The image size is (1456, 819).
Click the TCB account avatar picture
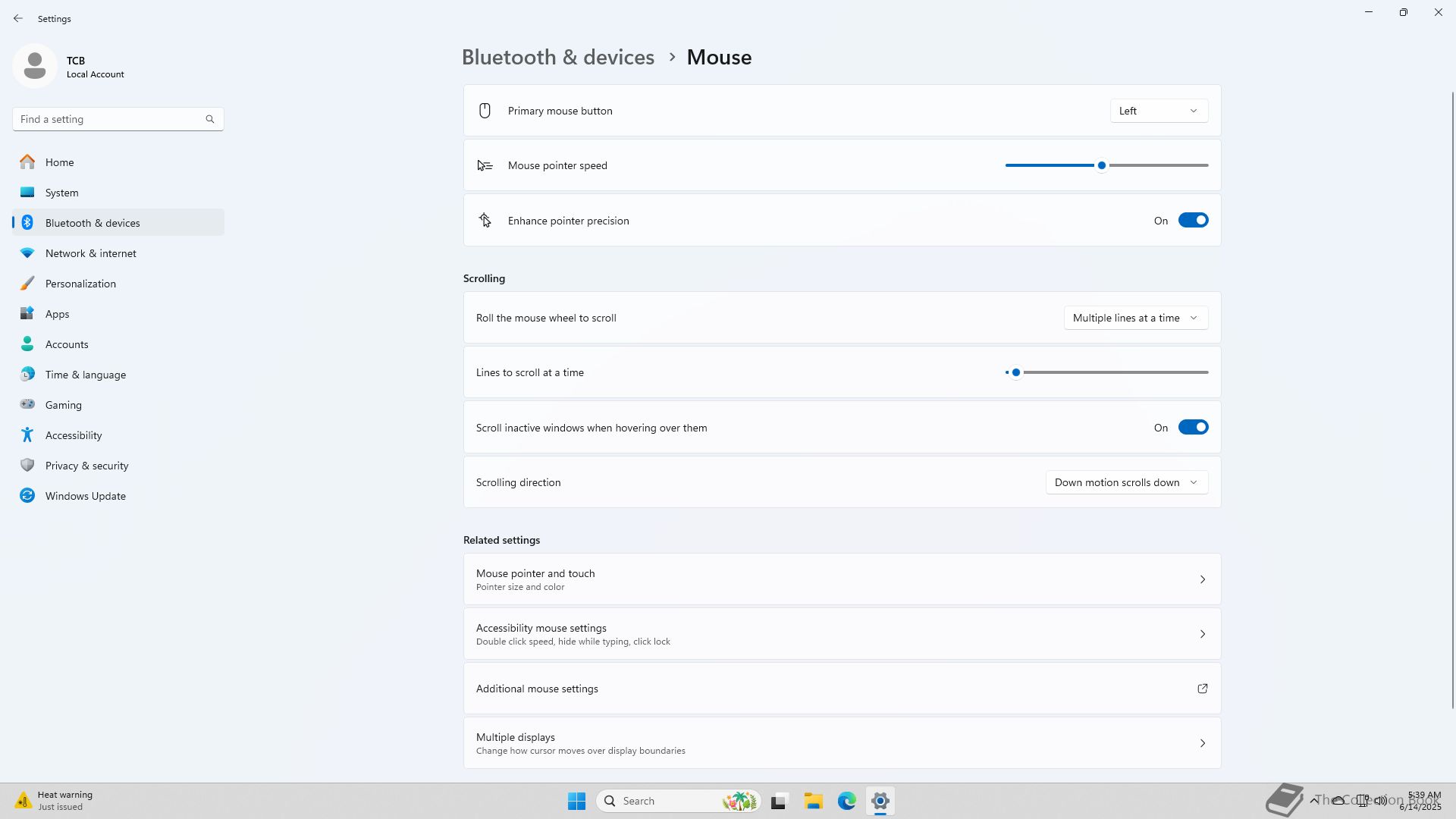35,66
